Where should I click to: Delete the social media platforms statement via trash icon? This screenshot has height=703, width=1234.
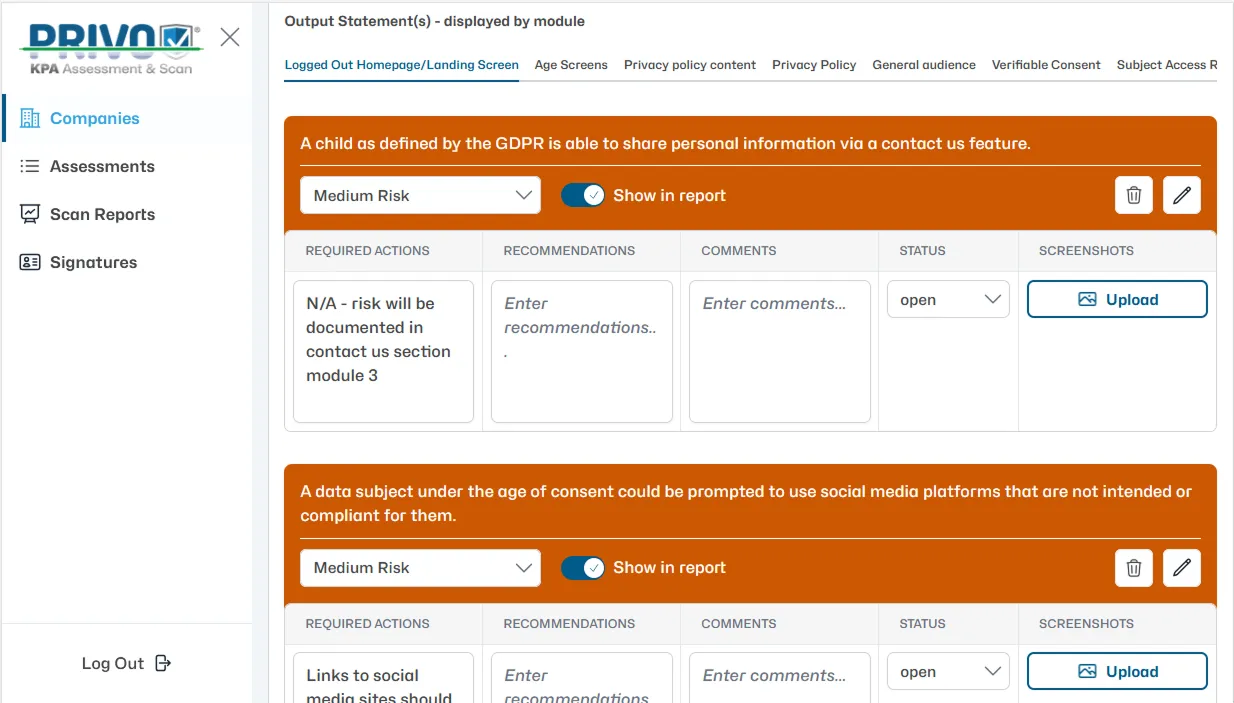pos(1133,567)
